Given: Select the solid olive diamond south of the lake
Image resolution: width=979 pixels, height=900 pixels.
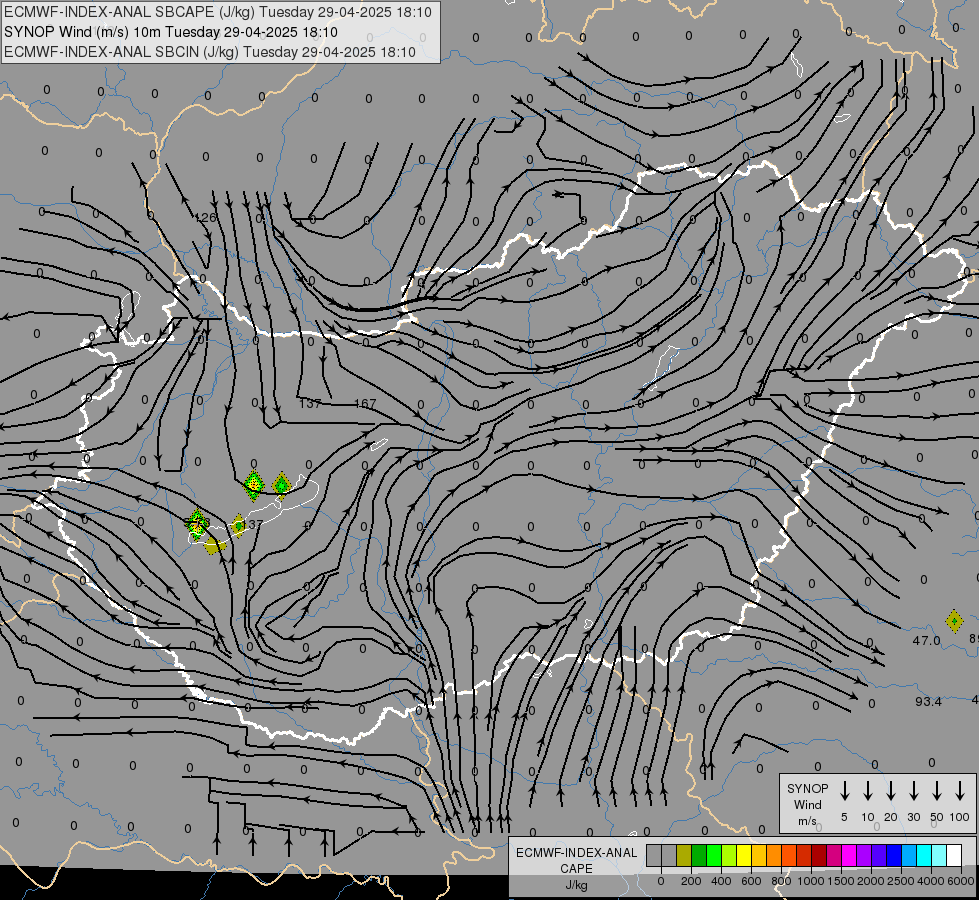Looking at the screenshot, I should (x=214, y=546).
